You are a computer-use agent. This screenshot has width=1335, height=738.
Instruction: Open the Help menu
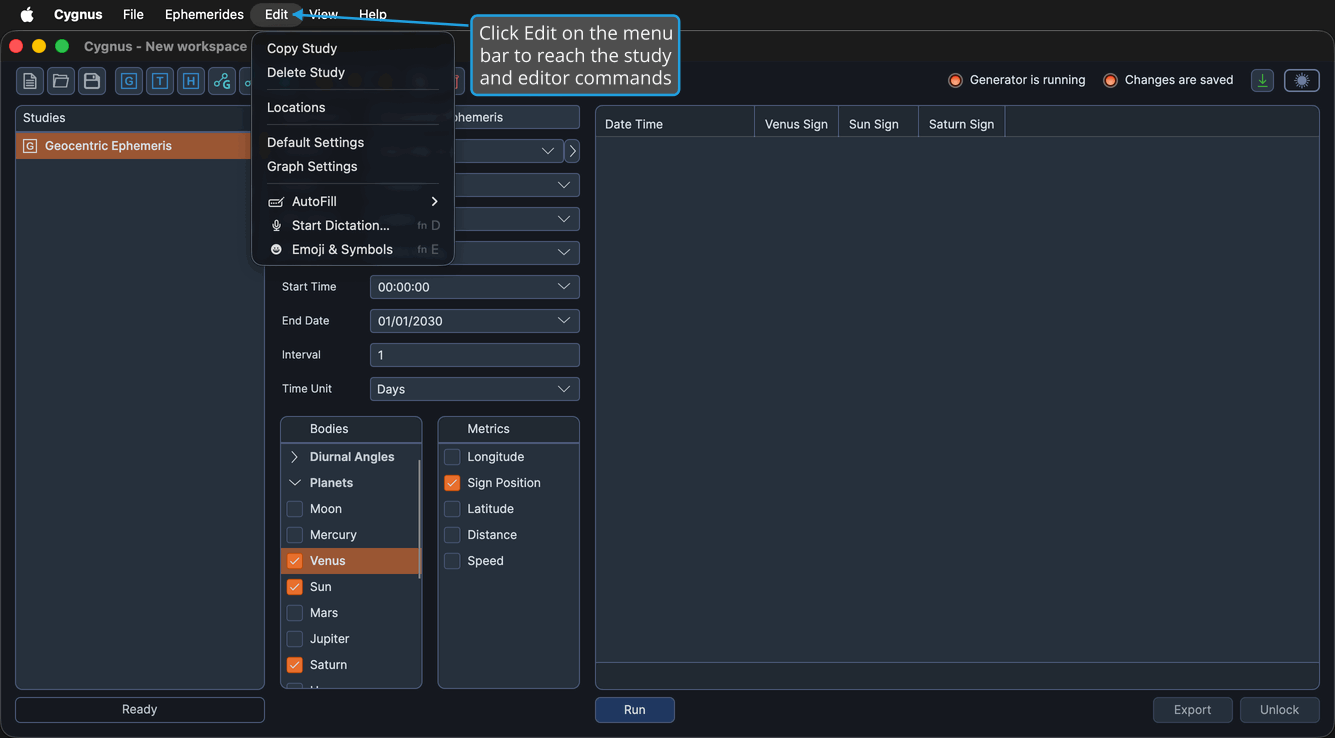pos(373,14)
